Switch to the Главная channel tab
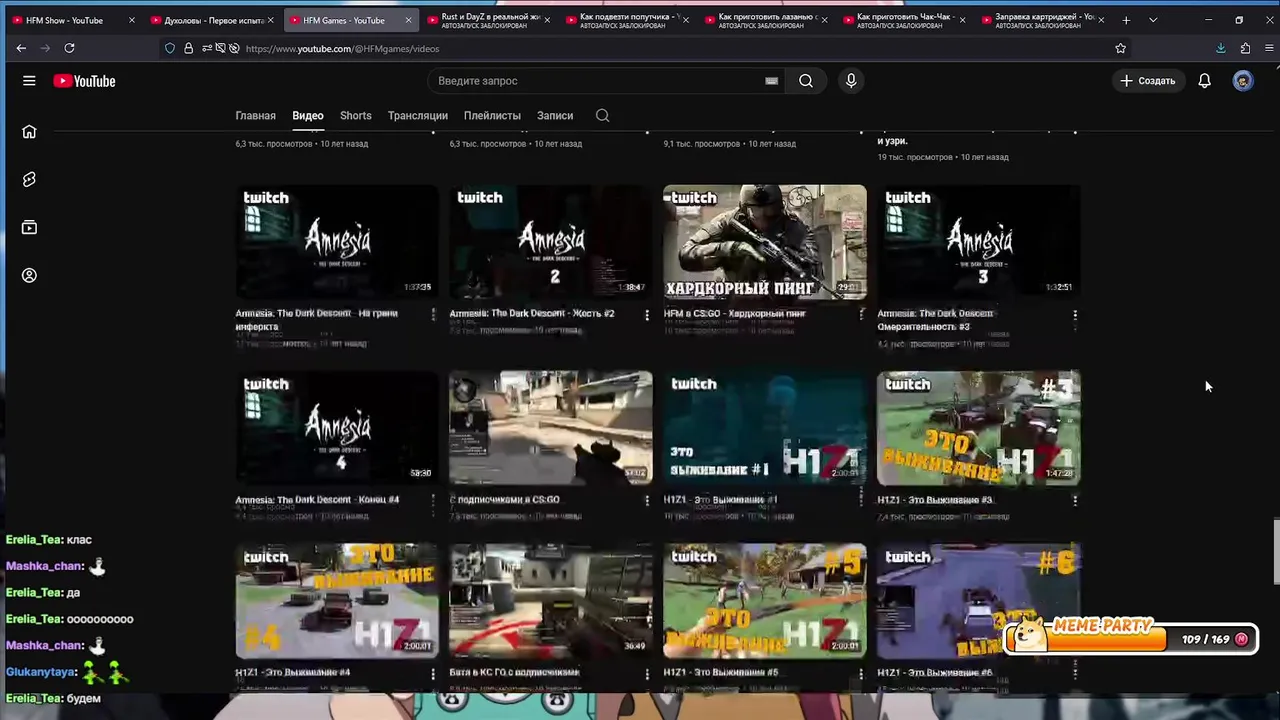 255,116
